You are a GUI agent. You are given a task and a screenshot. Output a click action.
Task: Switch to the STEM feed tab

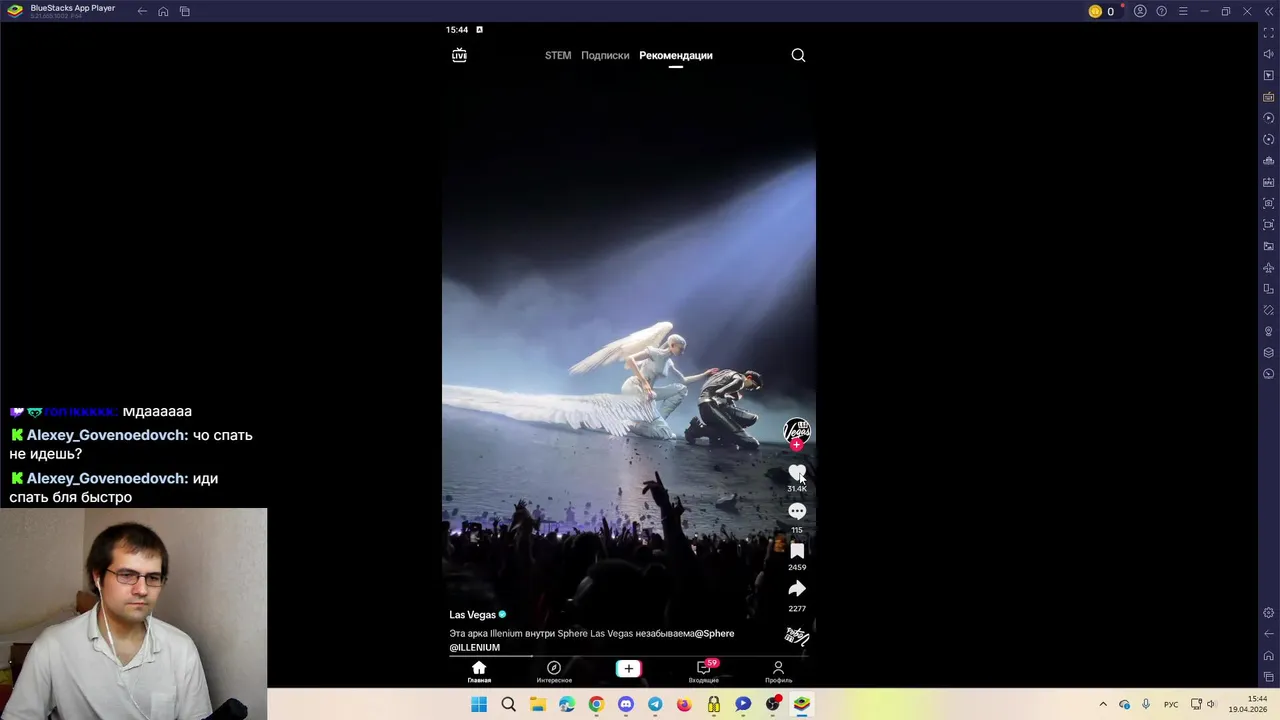click(558, 55)
